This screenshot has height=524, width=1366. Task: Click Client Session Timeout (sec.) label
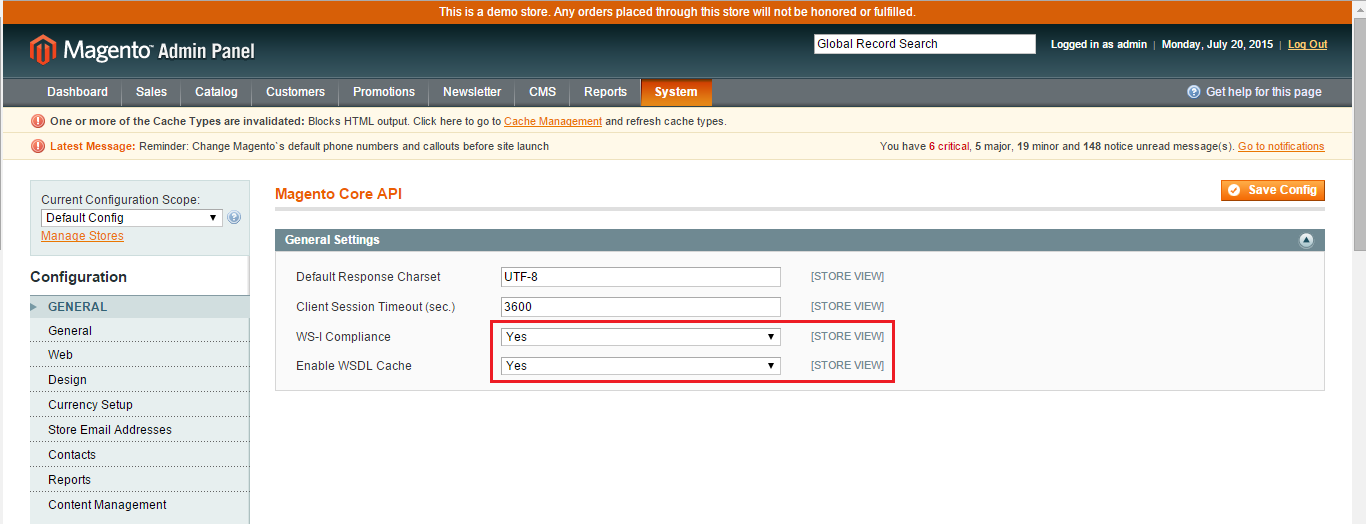tap(376, 307)
